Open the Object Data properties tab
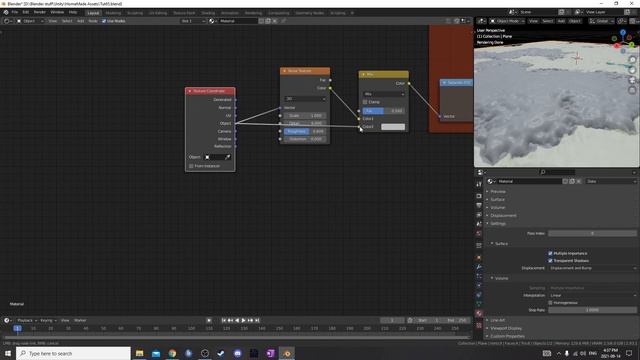Image resolution: width=640 pixels, height=360 pixels. 479,304
